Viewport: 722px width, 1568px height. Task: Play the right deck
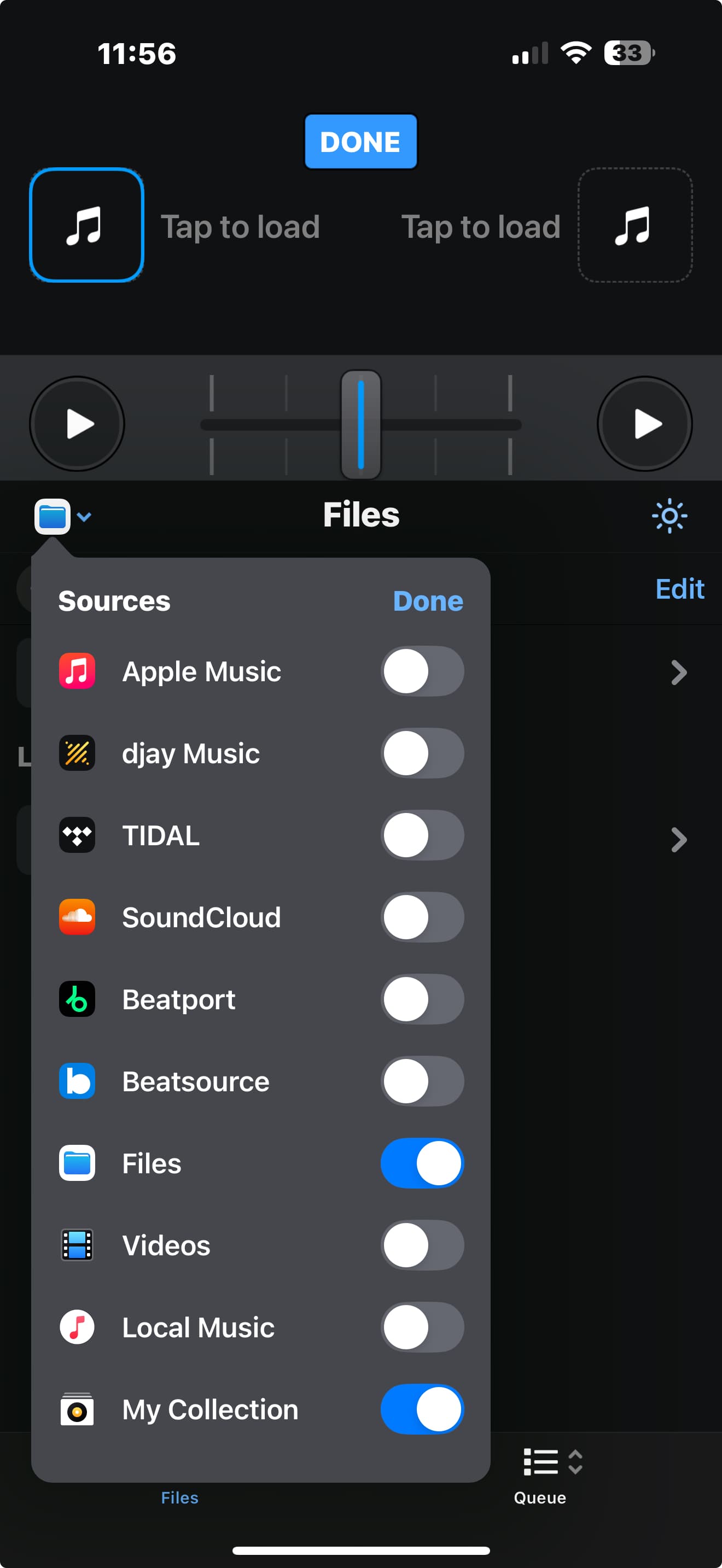(x=645, y=424)
